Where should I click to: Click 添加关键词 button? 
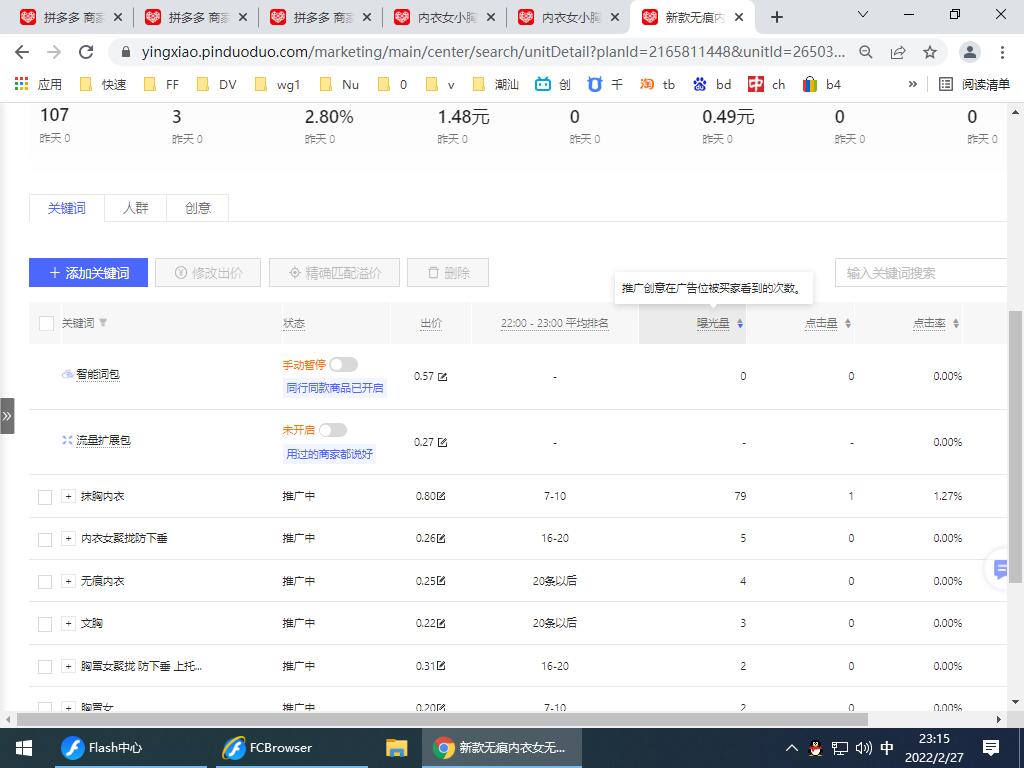88,272
